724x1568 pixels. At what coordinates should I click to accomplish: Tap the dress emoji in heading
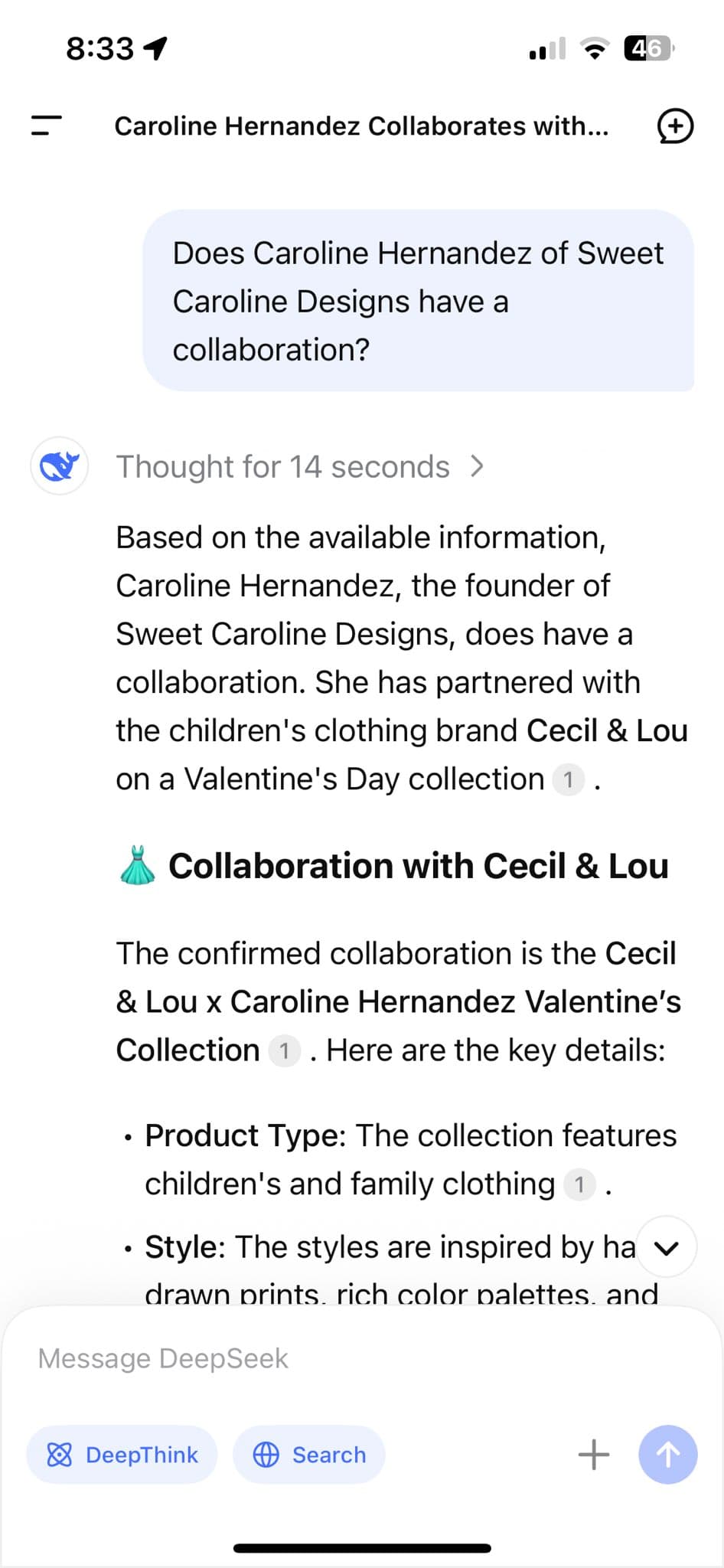[138, 866]
